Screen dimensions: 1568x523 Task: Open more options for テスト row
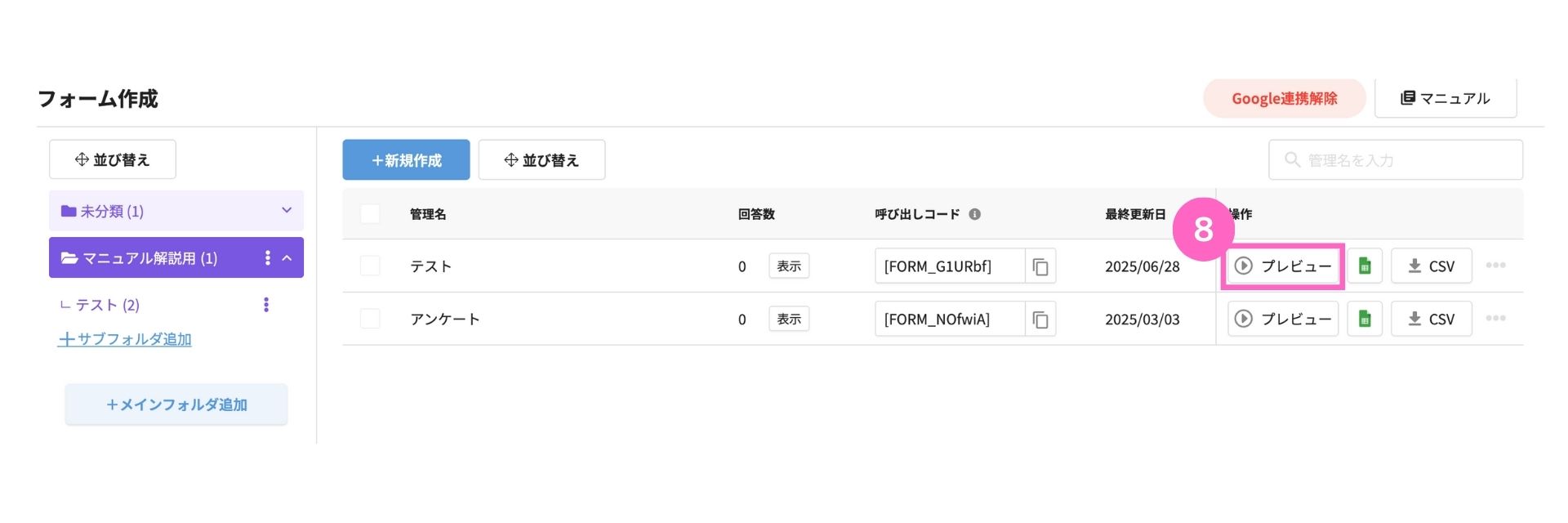click(1495, 266)
